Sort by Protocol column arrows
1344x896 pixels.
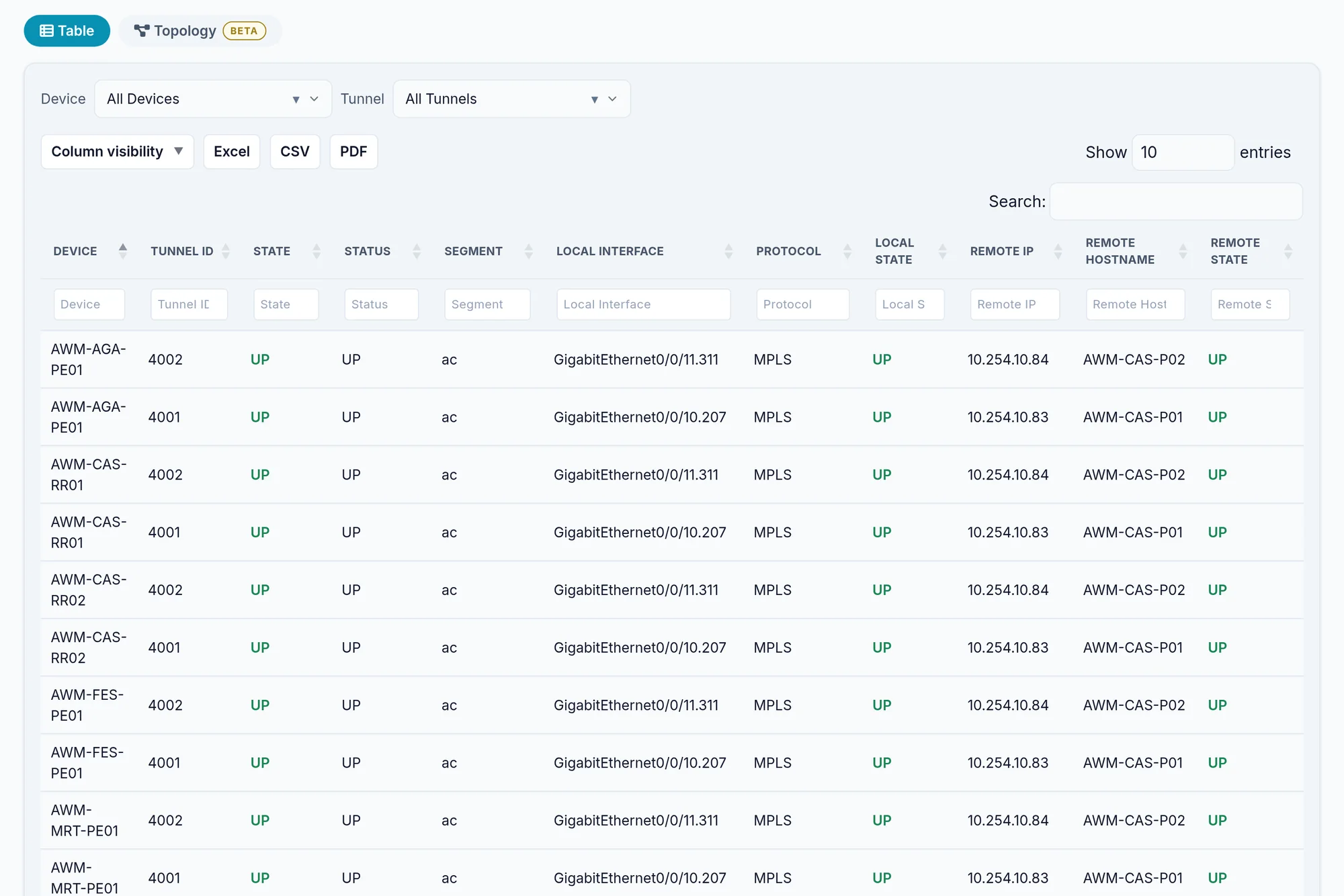(x=847, y=251)
